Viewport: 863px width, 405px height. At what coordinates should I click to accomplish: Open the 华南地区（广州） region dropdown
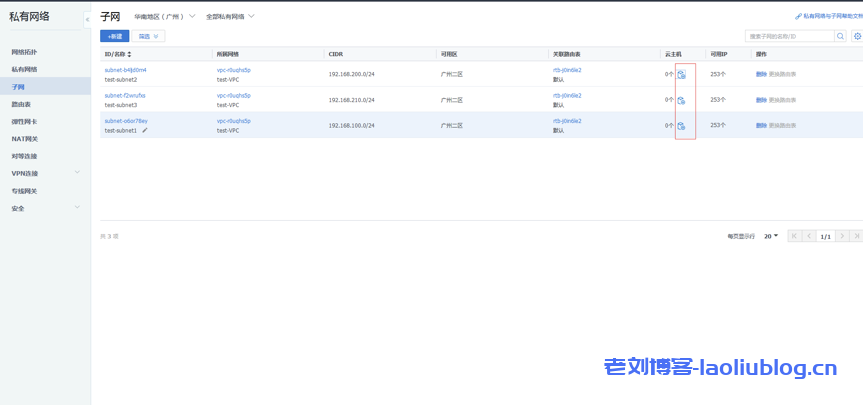pyautogui.click(x=165, y=17)
